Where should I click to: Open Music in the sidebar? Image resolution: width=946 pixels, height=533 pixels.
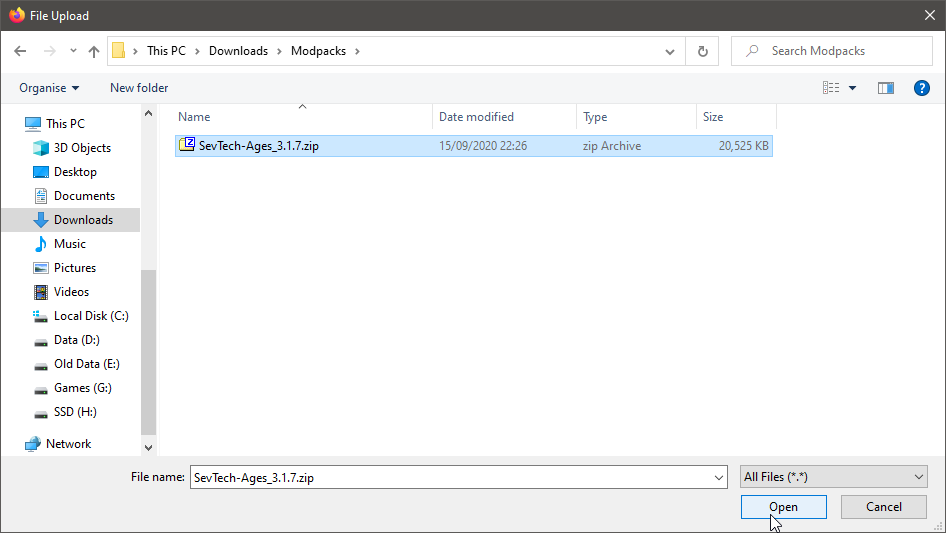(x=69, y=244)
